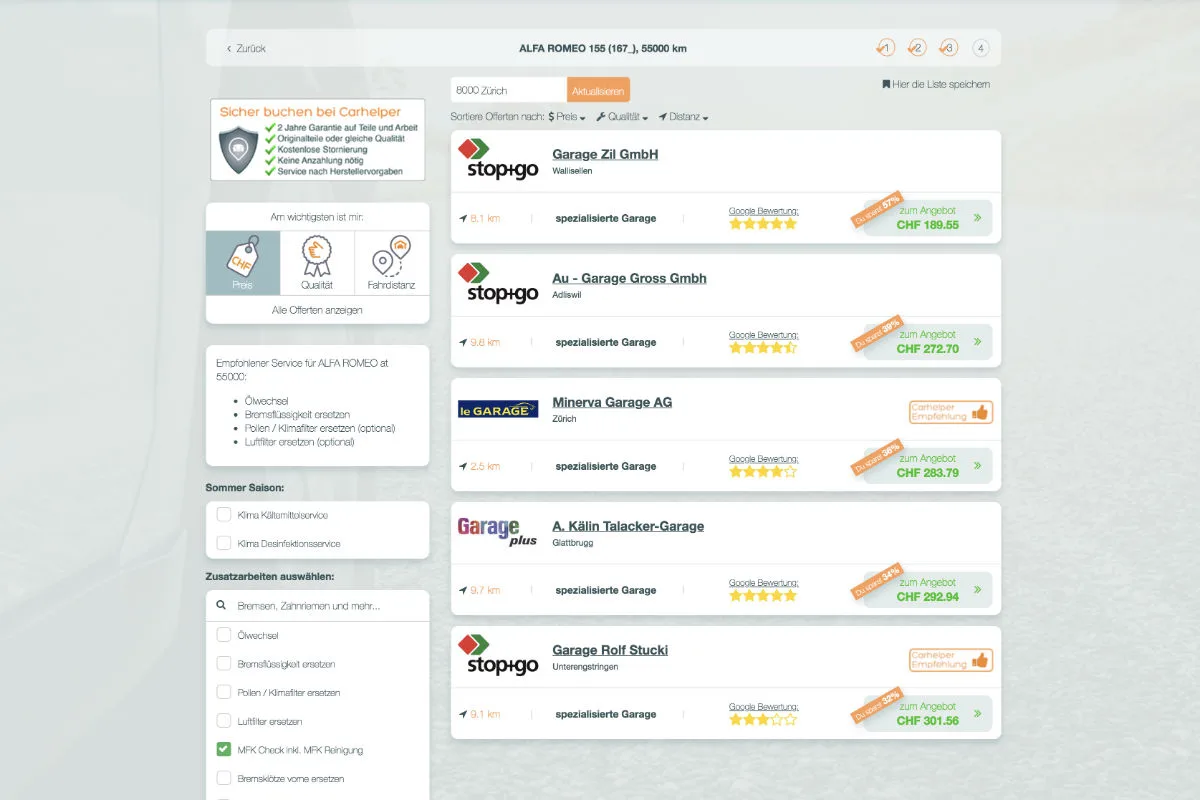The width and height of the screenshot is (1200, 800).
Task: Select step 2 circle in the header
Action: 917,48
